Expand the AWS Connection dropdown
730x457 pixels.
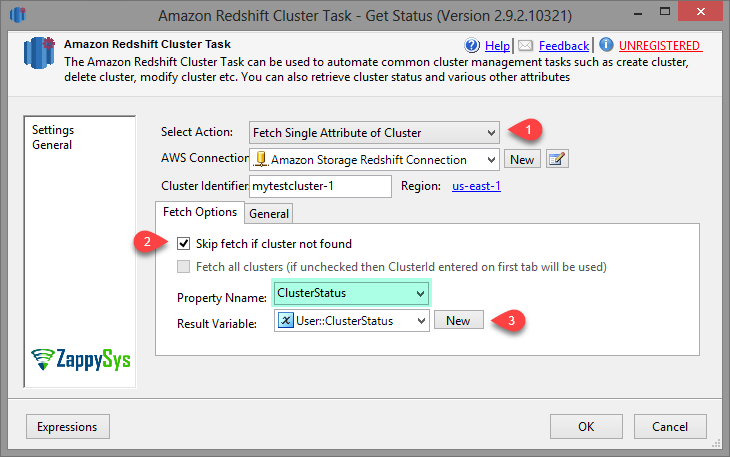[x=491, y=160]
